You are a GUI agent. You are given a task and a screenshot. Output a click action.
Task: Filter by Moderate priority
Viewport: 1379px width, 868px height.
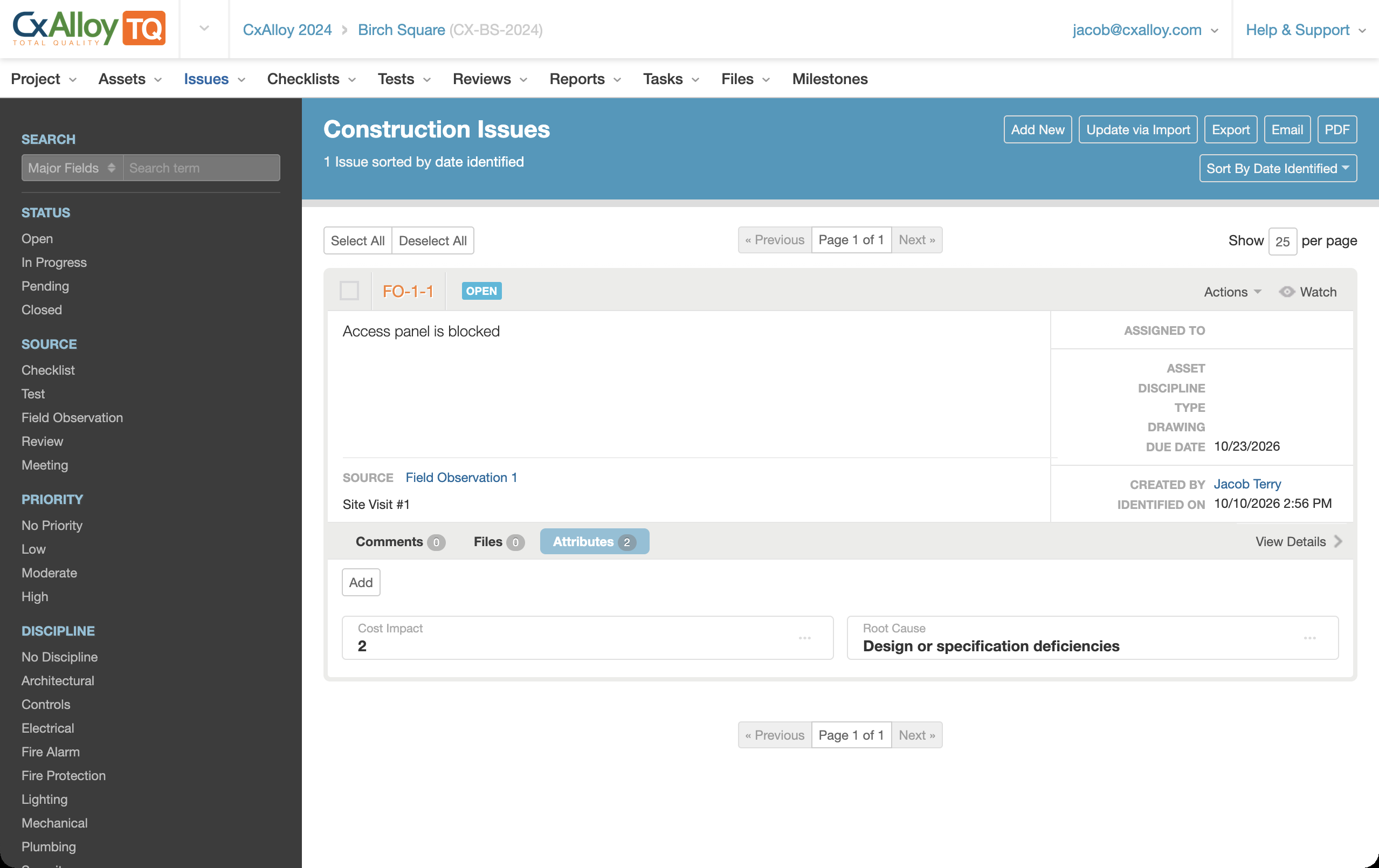tap(49, 573)
